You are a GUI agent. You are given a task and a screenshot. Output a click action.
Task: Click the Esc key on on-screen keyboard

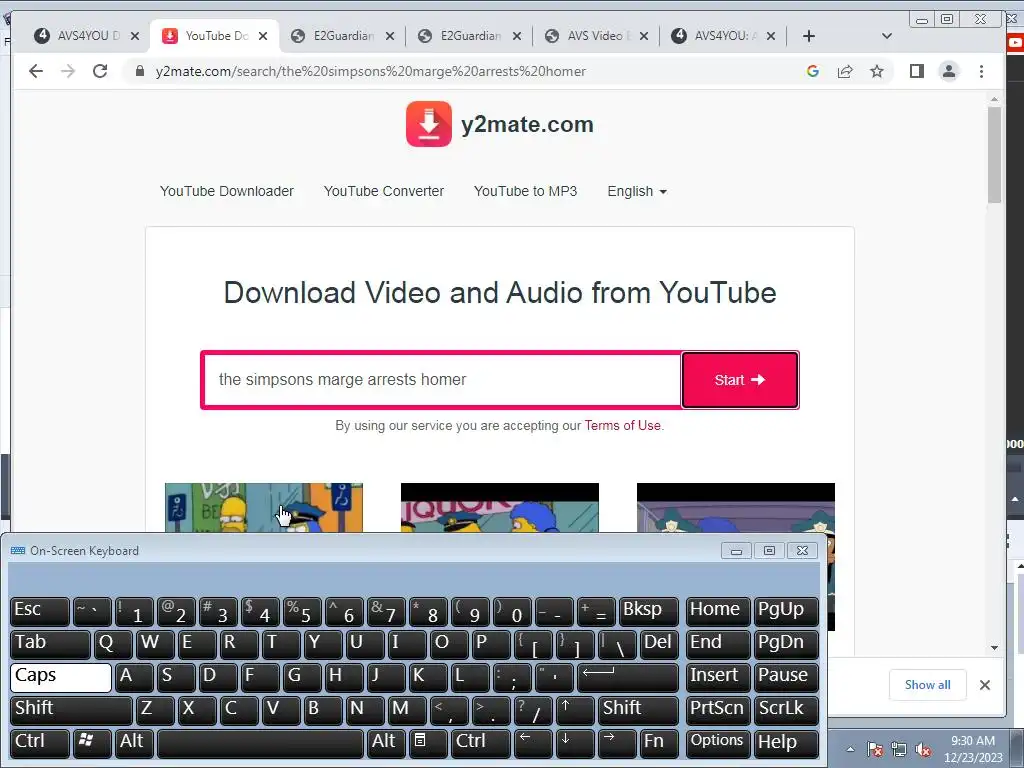(x=40, y=611)
